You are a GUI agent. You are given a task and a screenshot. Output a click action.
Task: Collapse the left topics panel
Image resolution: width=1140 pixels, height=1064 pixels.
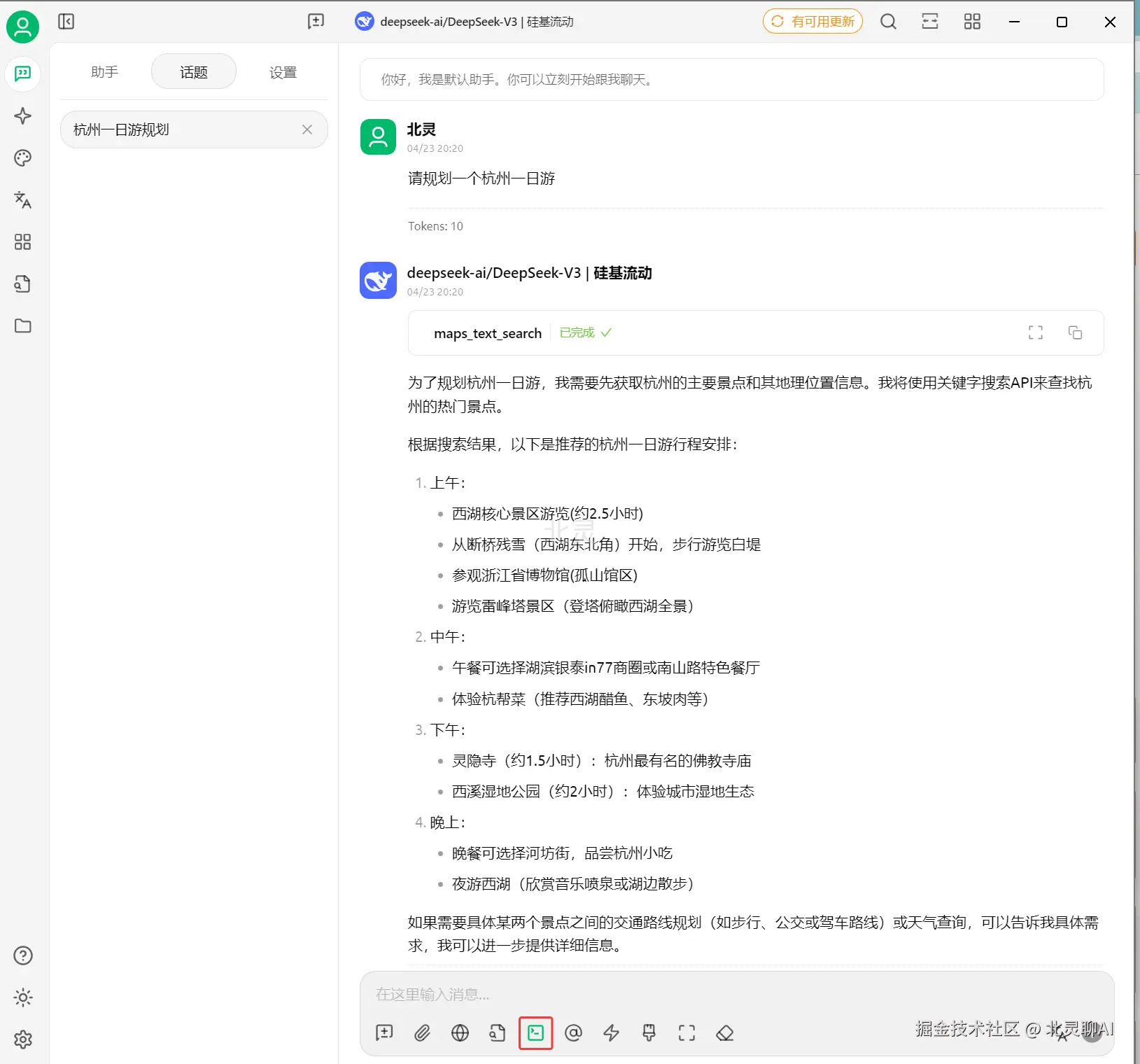click(66, 21)
